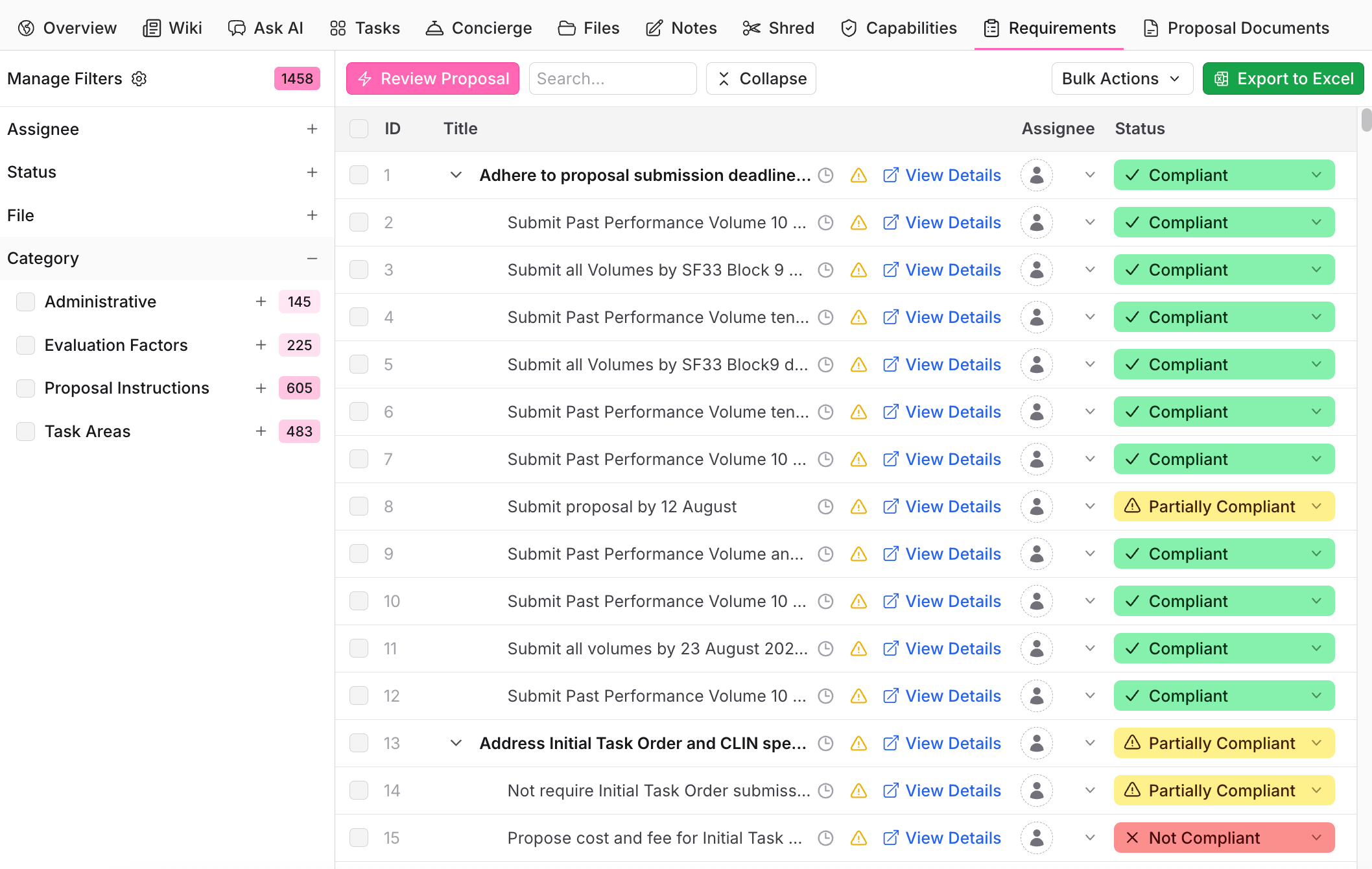Click clock icon for row 6
The image size is (1372, 869).
[x=825, y=412]
